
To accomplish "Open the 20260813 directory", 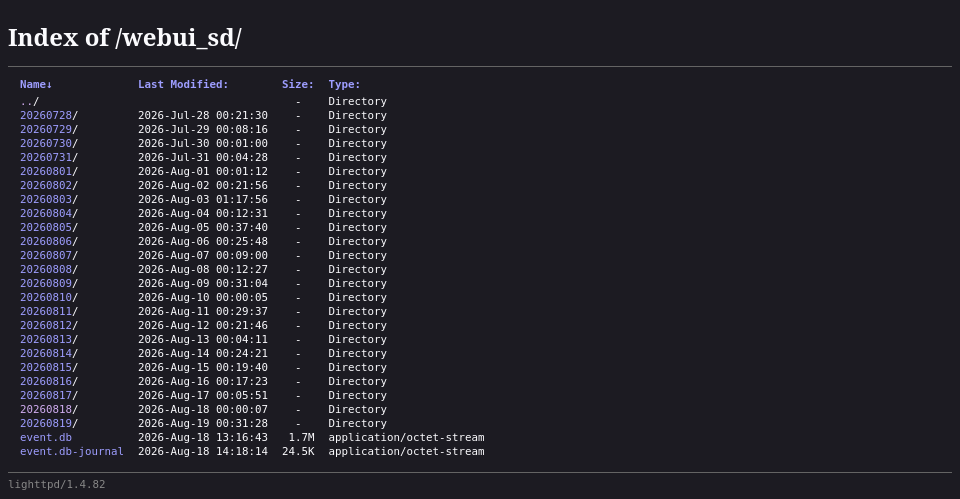I will 46,340.
